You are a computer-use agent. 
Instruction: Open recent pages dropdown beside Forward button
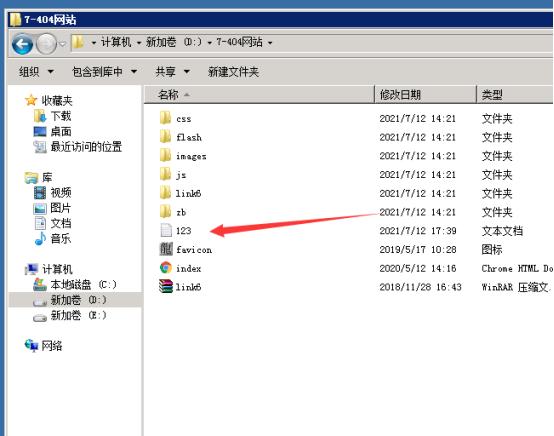click(x=63, y=44)
